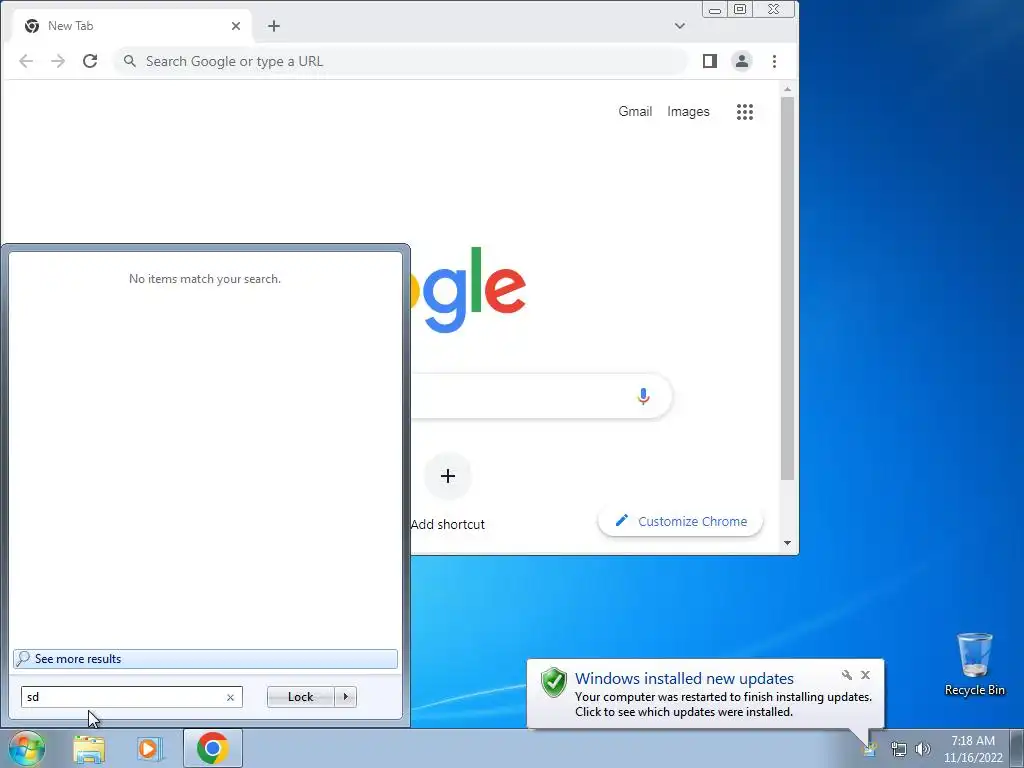Close the Windows updates notification balloon
The width and height of the screenshot is (1024, 768).
865,675
